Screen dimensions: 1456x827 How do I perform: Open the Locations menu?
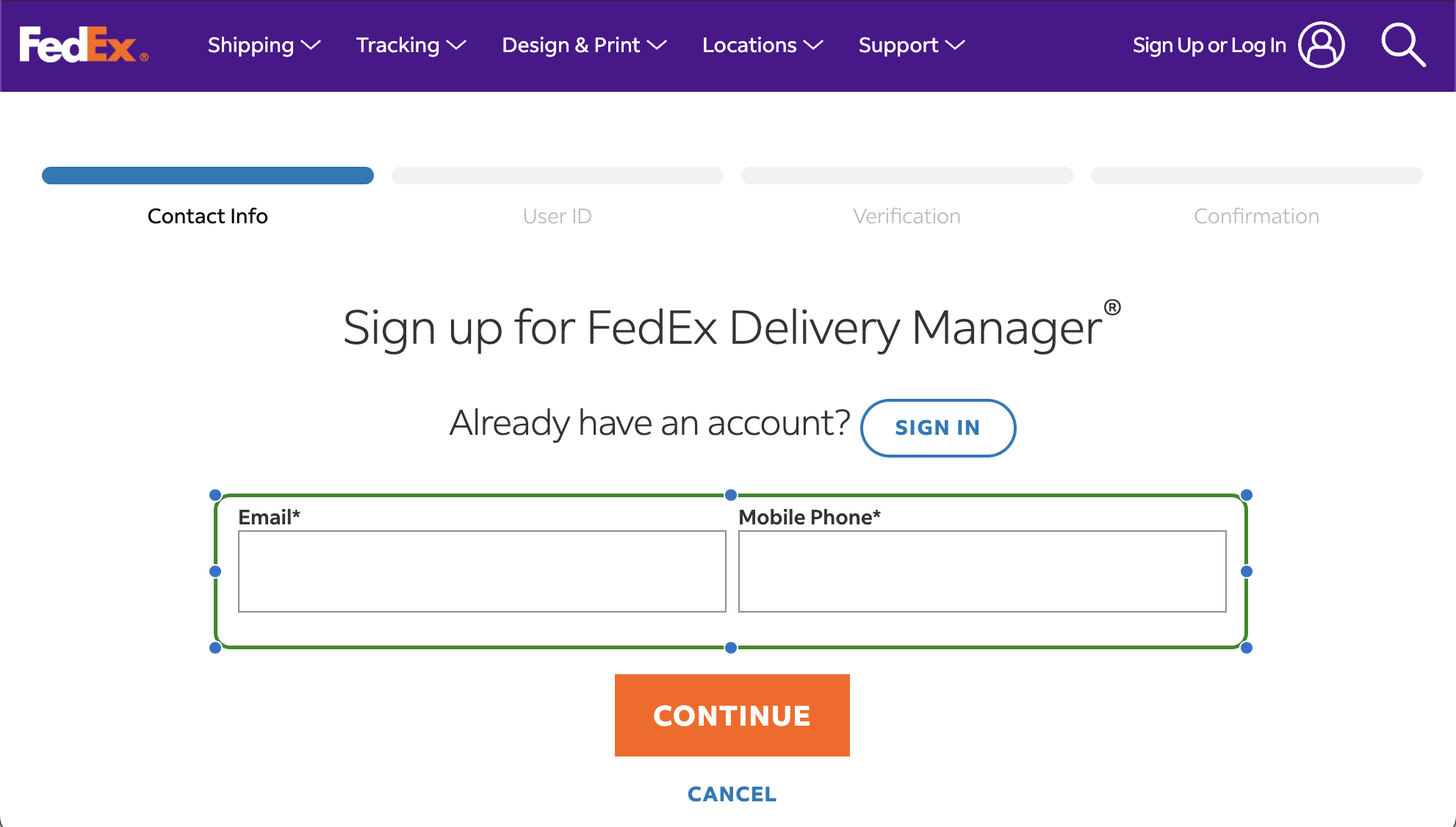[x=763, y=46]
